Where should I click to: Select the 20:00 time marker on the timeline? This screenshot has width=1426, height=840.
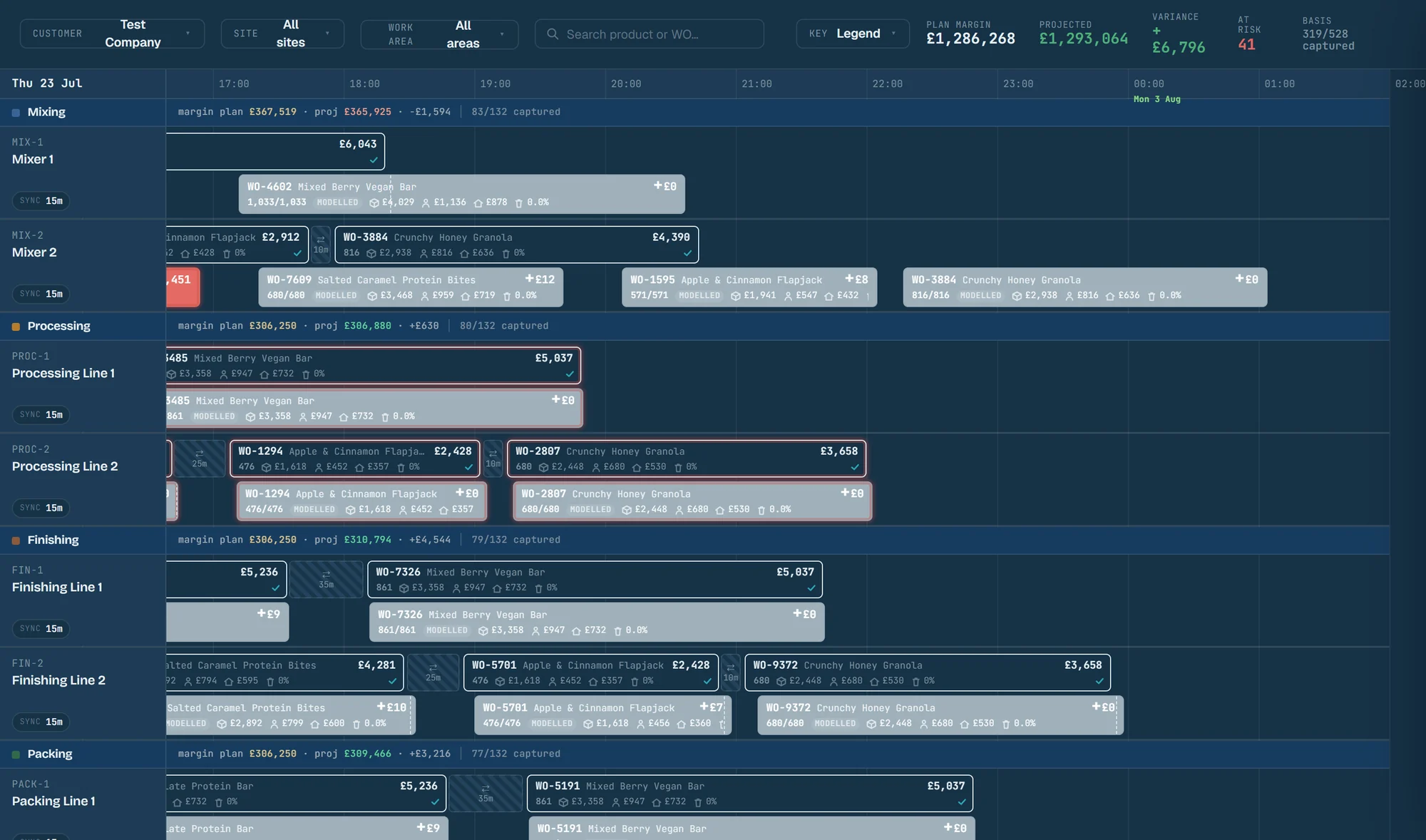(626, 84)
